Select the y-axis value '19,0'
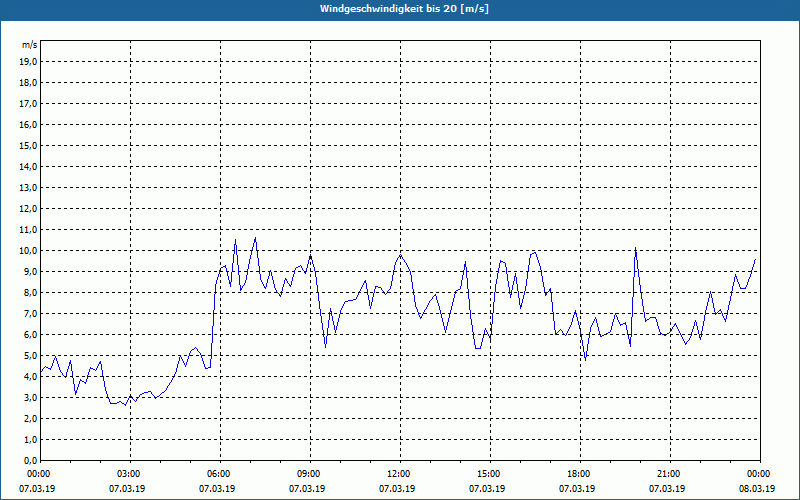Viewport: 800px width, 500px height. pyautogui.click(x=28, y=62)
